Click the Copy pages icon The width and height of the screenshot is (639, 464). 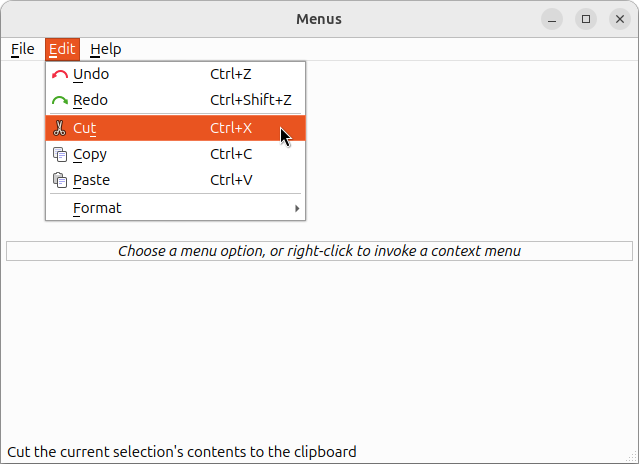tap(60, 154)
